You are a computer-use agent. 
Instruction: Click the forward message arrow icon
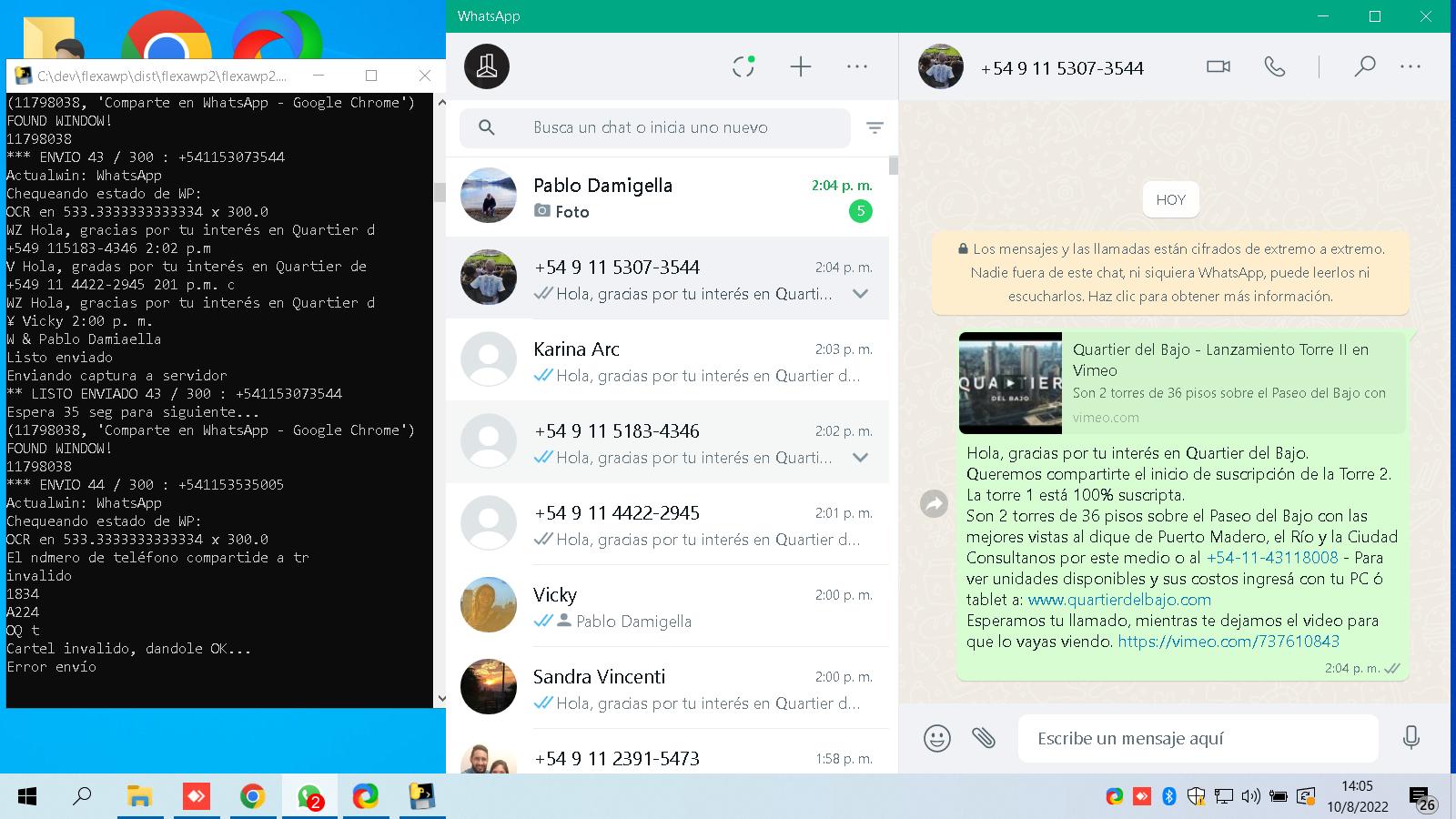point(934,503)
